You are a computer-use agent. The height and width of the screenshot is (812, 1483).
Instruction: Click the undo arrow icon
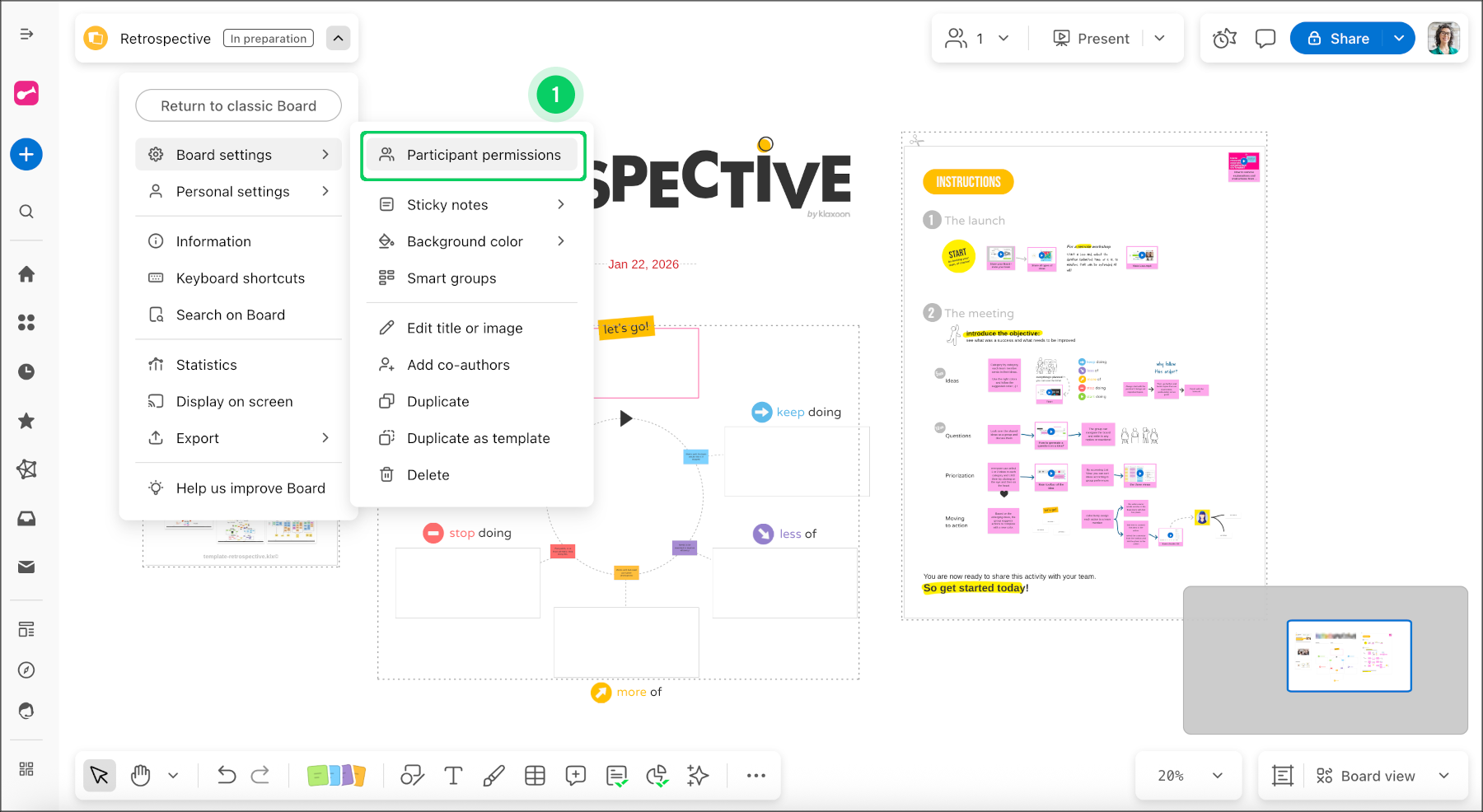click(x=227, y=775)
